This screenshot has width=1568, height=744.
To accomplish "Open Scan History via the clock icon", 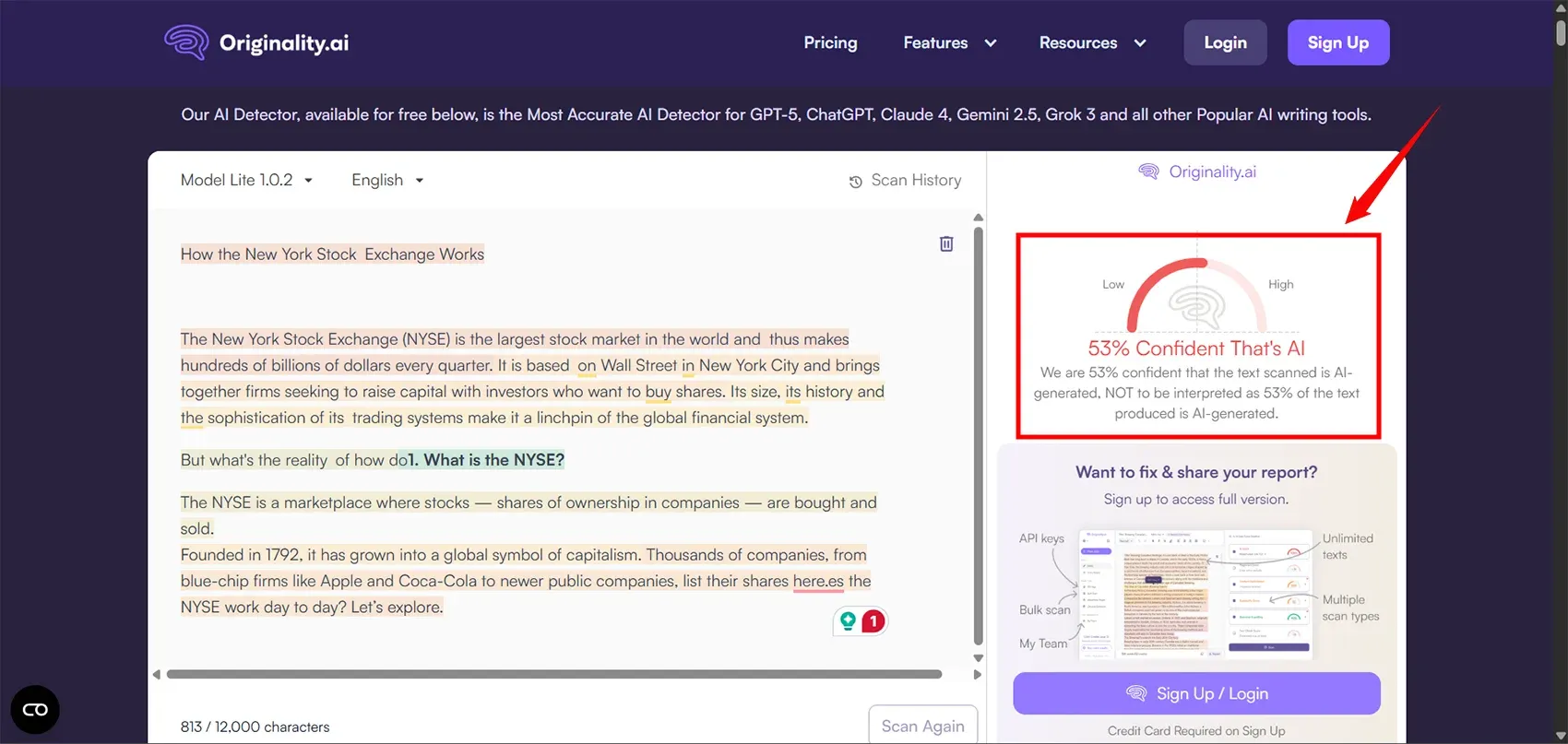I will pyautogui.click(x=856, y=182).
